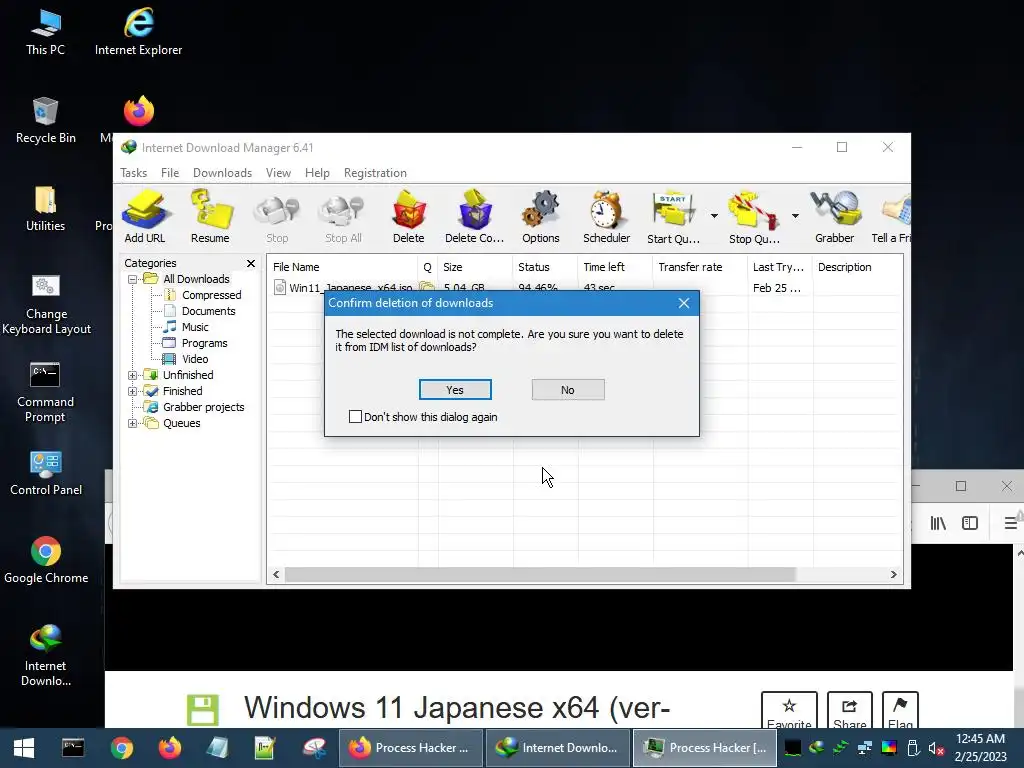1024x768 pixels.
Task: Select Grabber projects in tree
Action: click(203, 408)
